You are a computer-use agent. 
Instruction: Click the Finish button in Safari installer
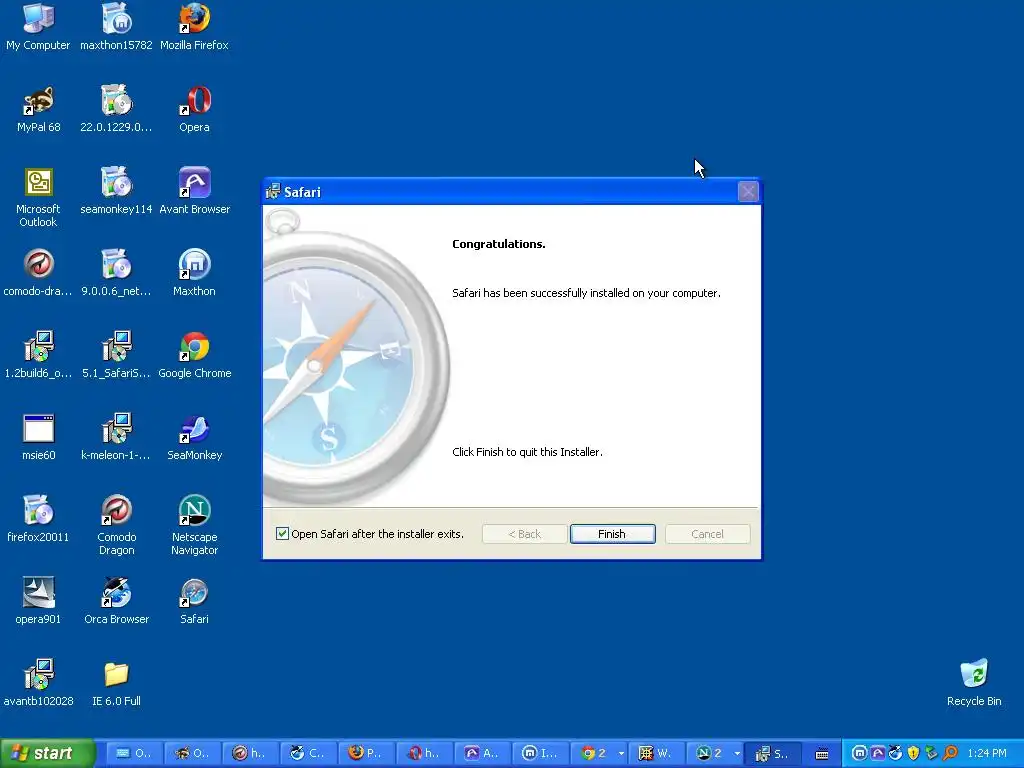tap(612, 534)
